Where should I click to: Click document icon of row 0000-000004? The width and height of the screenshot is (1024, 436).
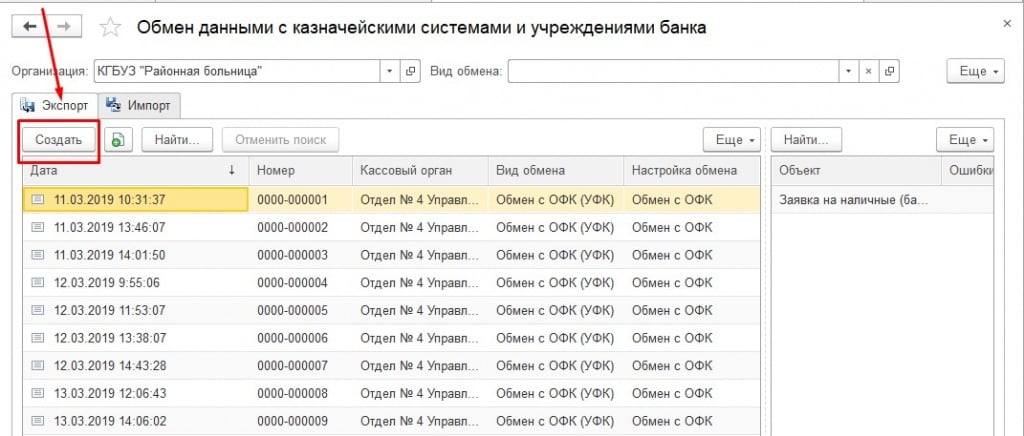pos(38,283)
